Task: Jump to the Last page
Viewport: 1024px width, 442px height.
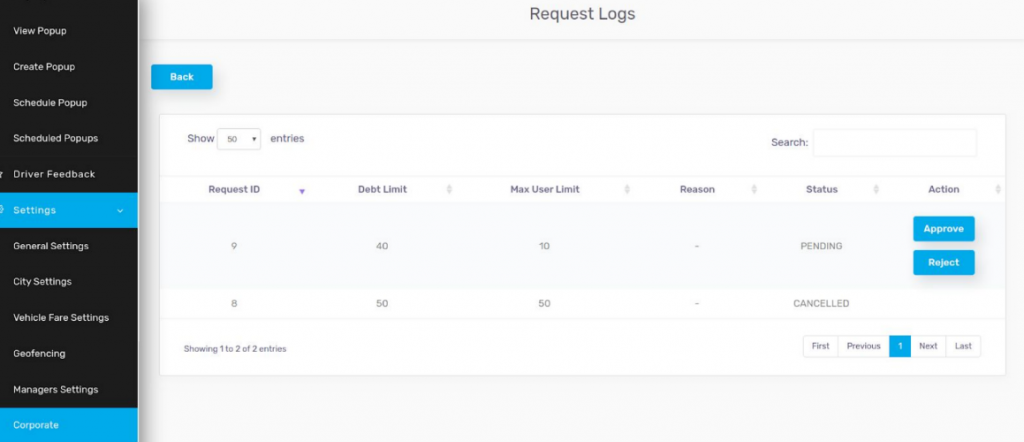Action: pyautogui.click(x=963, y=346)
